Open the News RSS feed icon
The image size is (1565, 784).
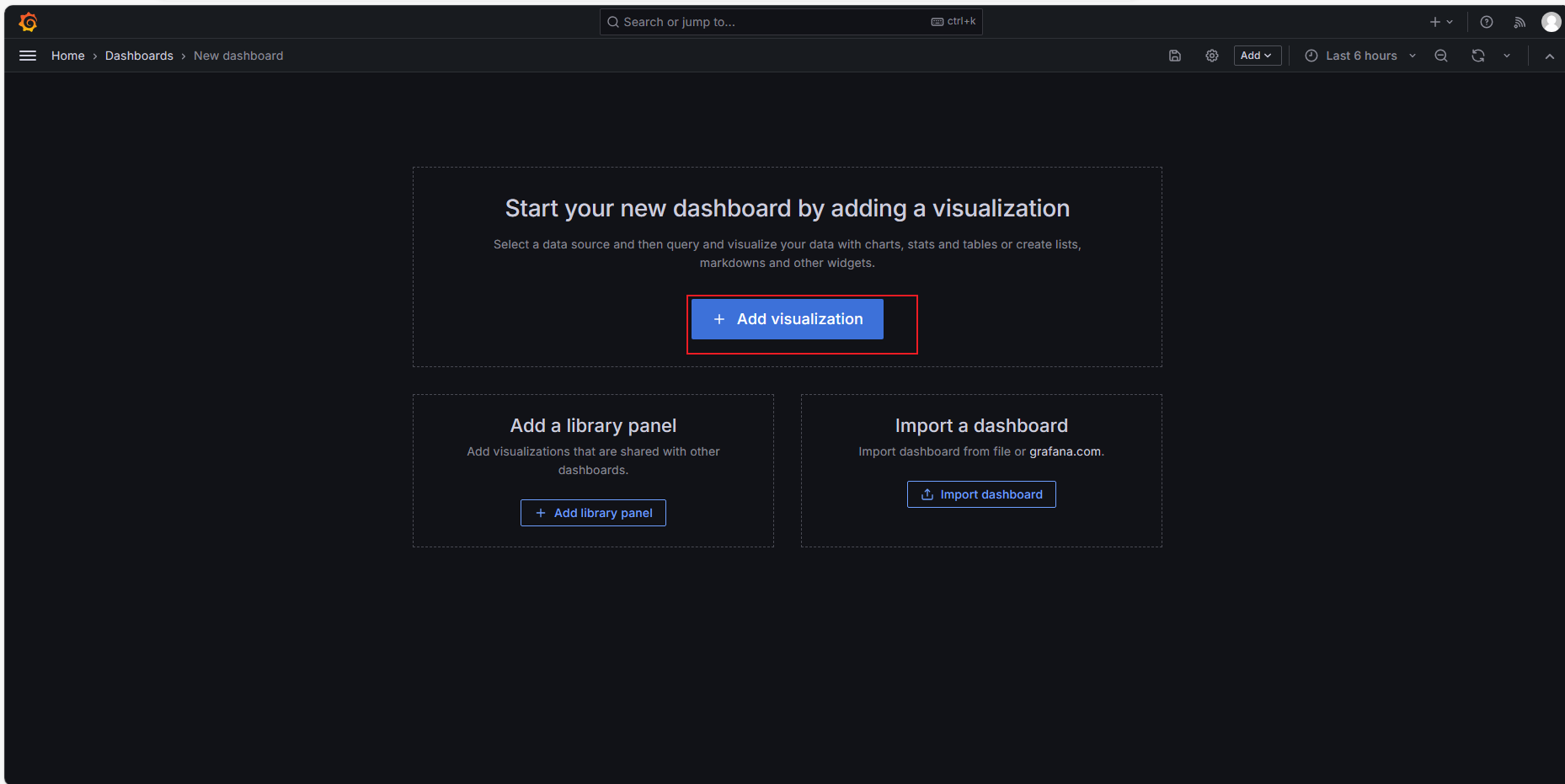(x=1520, y=22)
